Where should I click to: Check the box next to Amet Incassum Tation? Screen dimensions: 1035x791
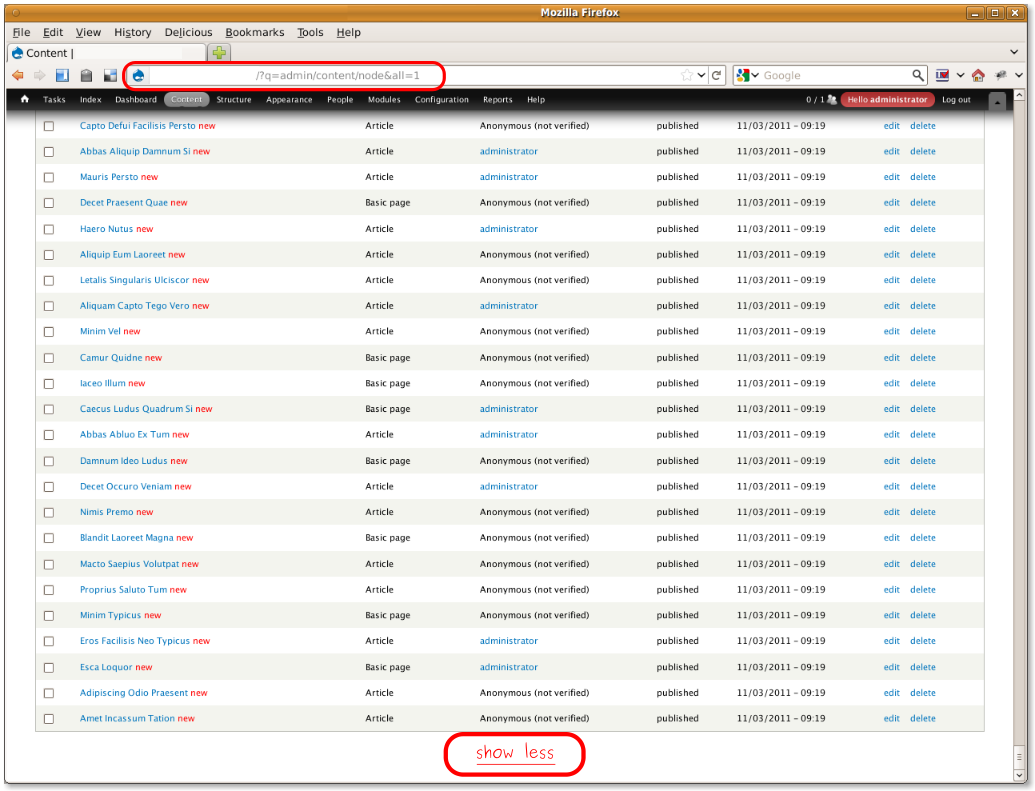48,718
